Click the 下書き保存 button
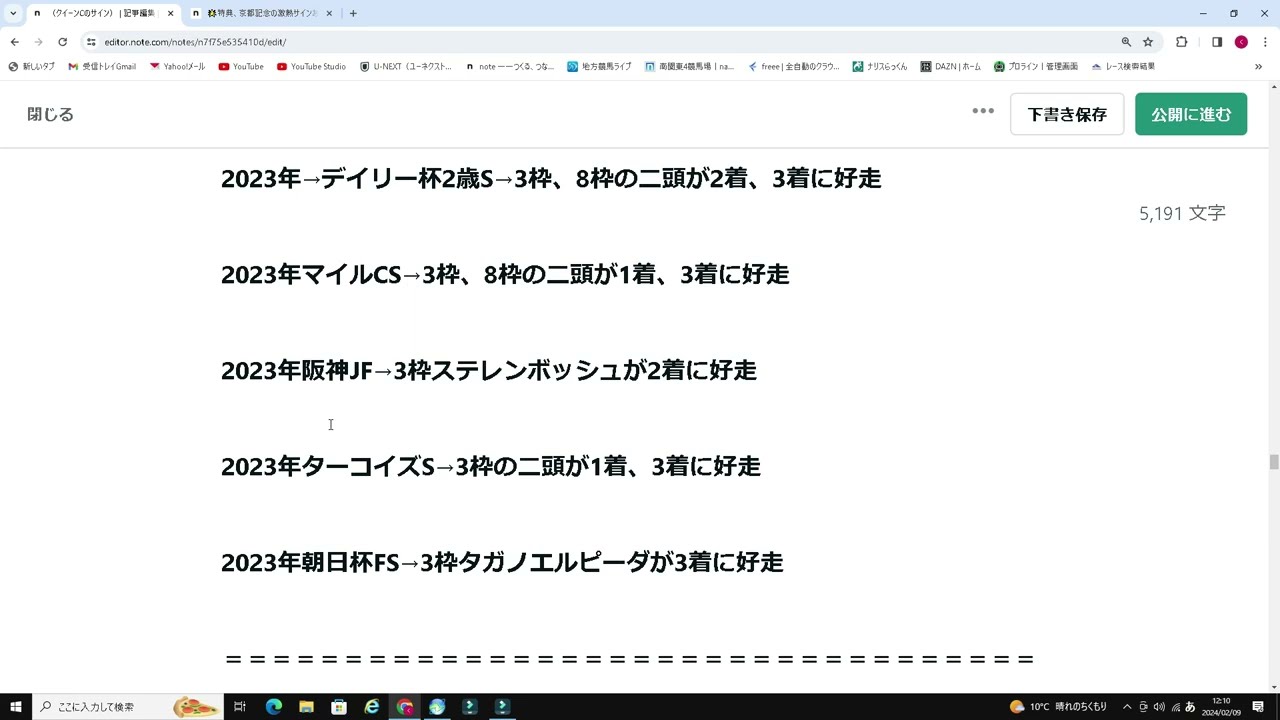The height and width of the screenshot is (720, 1280). click(x=1066, y=113)
